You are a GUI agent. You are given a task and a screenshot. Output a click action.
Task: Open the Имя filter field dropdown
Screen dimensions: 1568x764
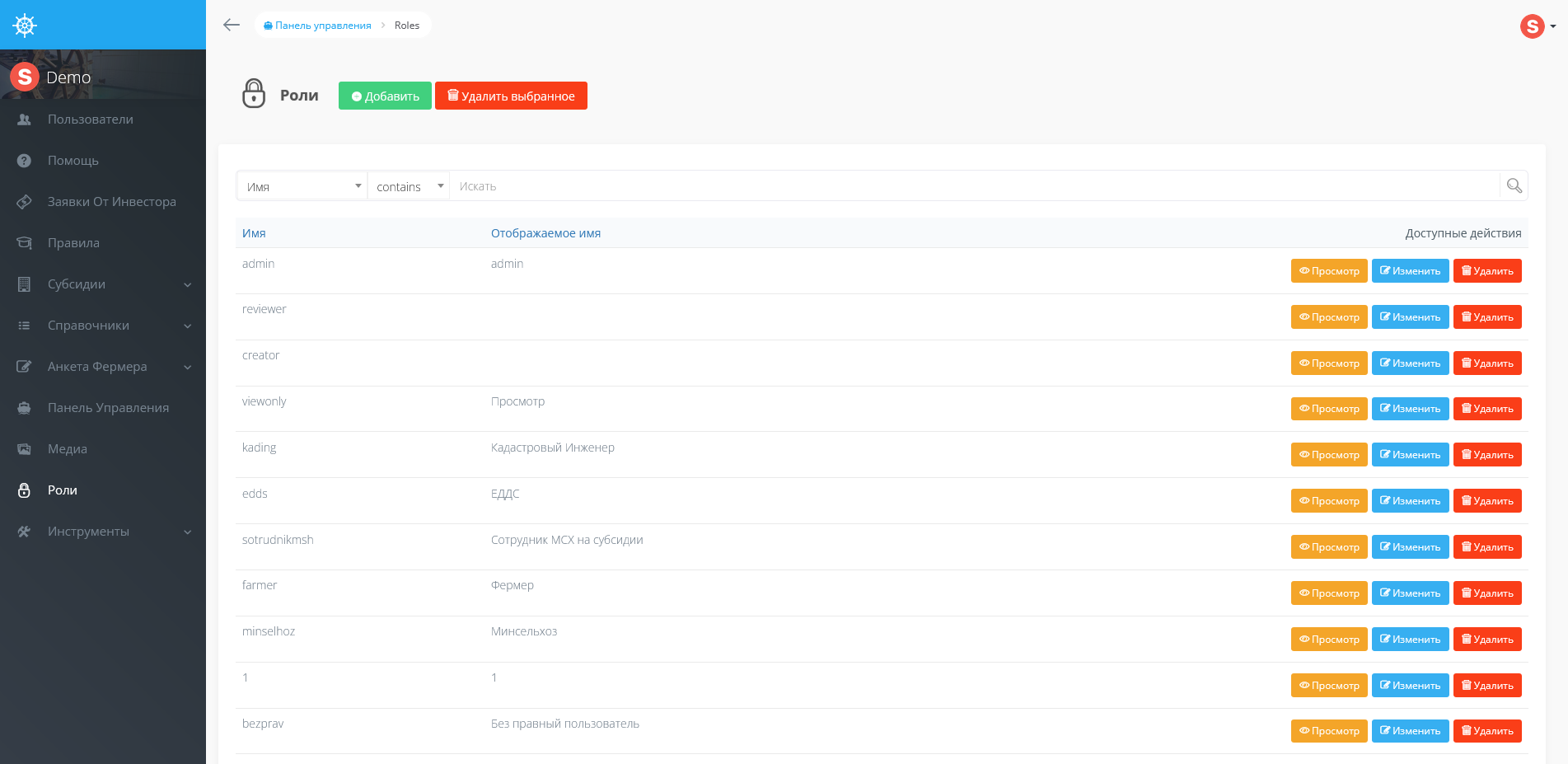tap(302, 186)
